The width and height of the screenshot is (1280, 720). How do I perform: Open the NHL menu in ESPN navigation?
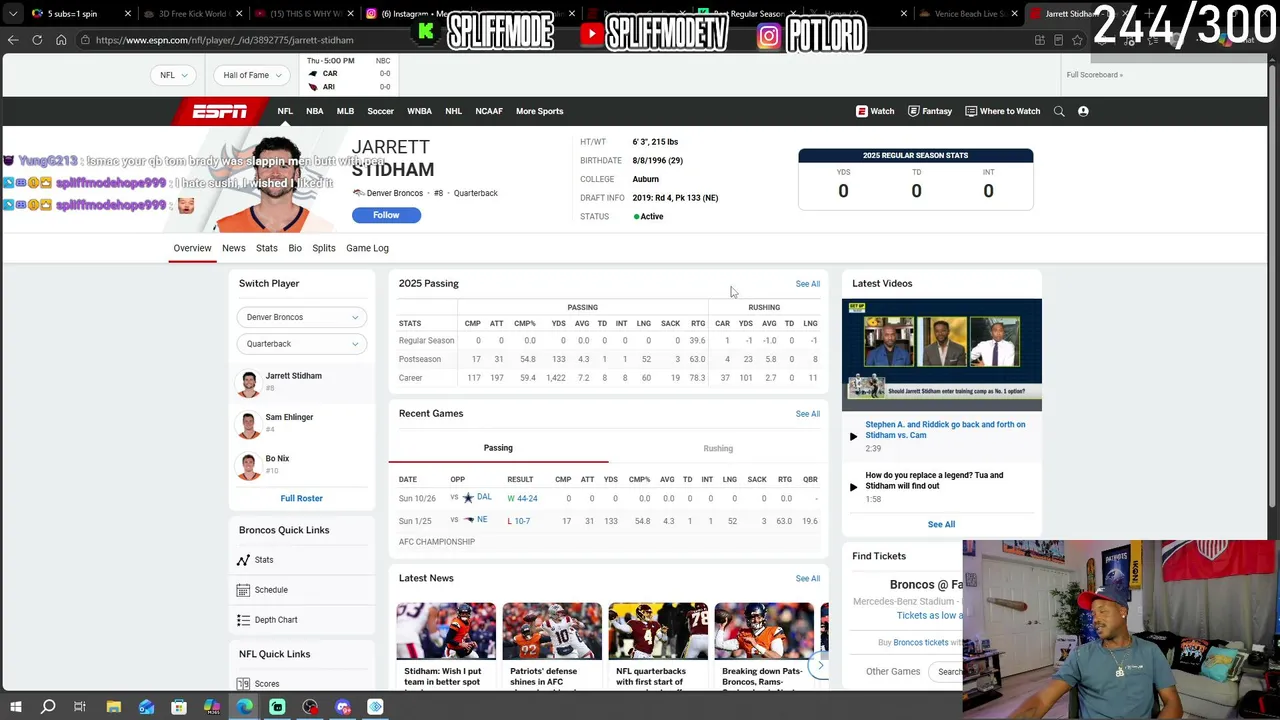[x=453, y=111]
